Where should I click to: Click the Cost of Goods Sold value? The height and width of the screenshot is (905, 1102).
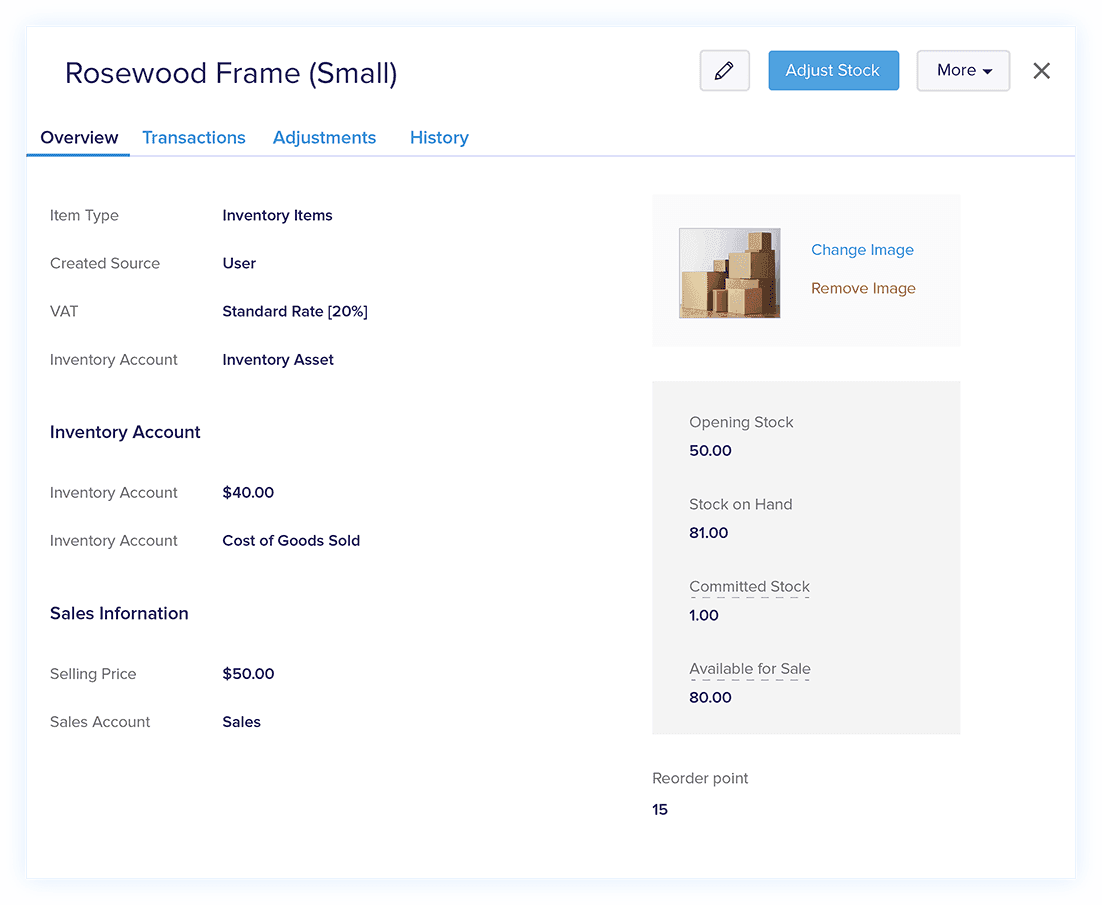291,541
